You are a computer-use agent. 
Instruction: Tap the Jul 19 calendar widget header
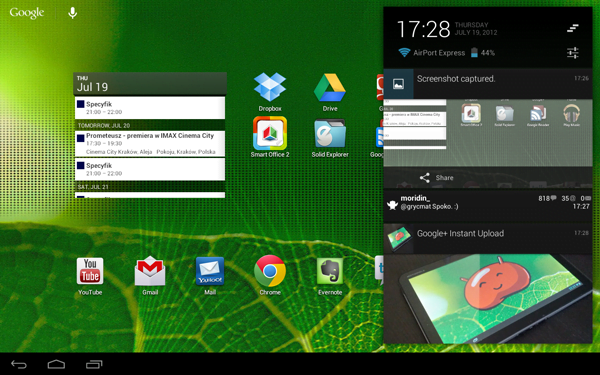click(x=150, y=83)
